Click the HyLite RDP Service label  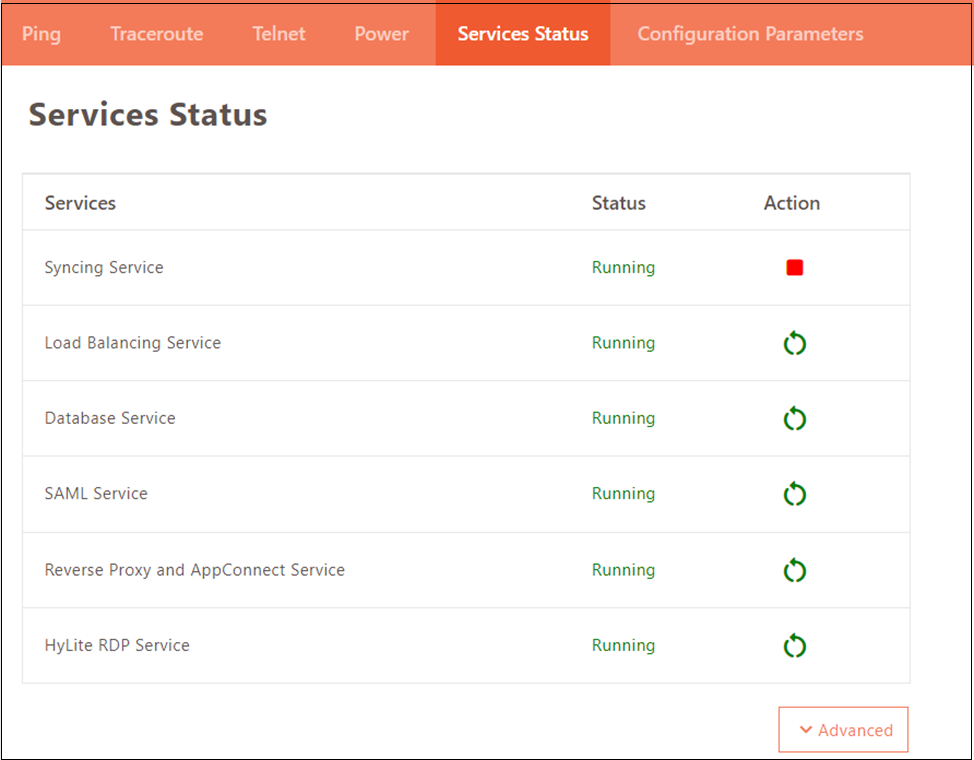click(x=117, y=645)
